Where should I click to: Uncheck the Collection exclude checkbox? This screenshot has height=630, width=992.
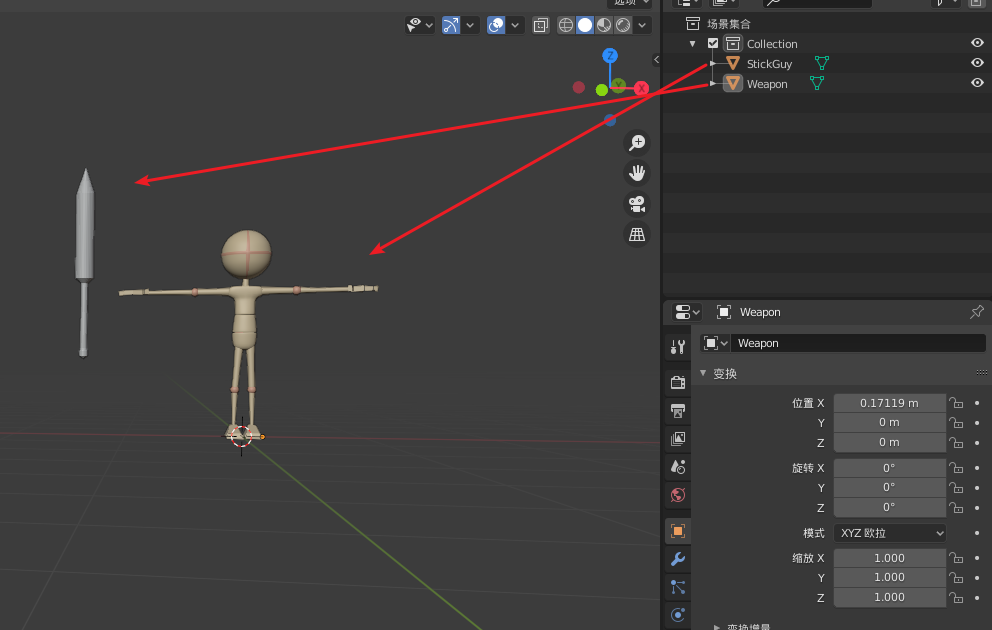(713, 44)
